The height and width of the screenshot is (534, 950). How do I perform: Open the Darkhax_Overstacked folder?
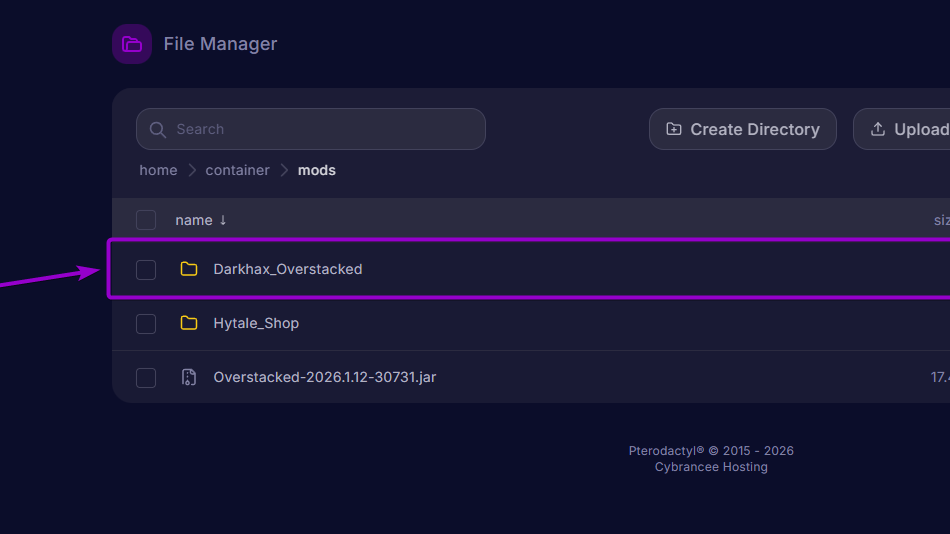pyautogui.click(x=288, y=269)
